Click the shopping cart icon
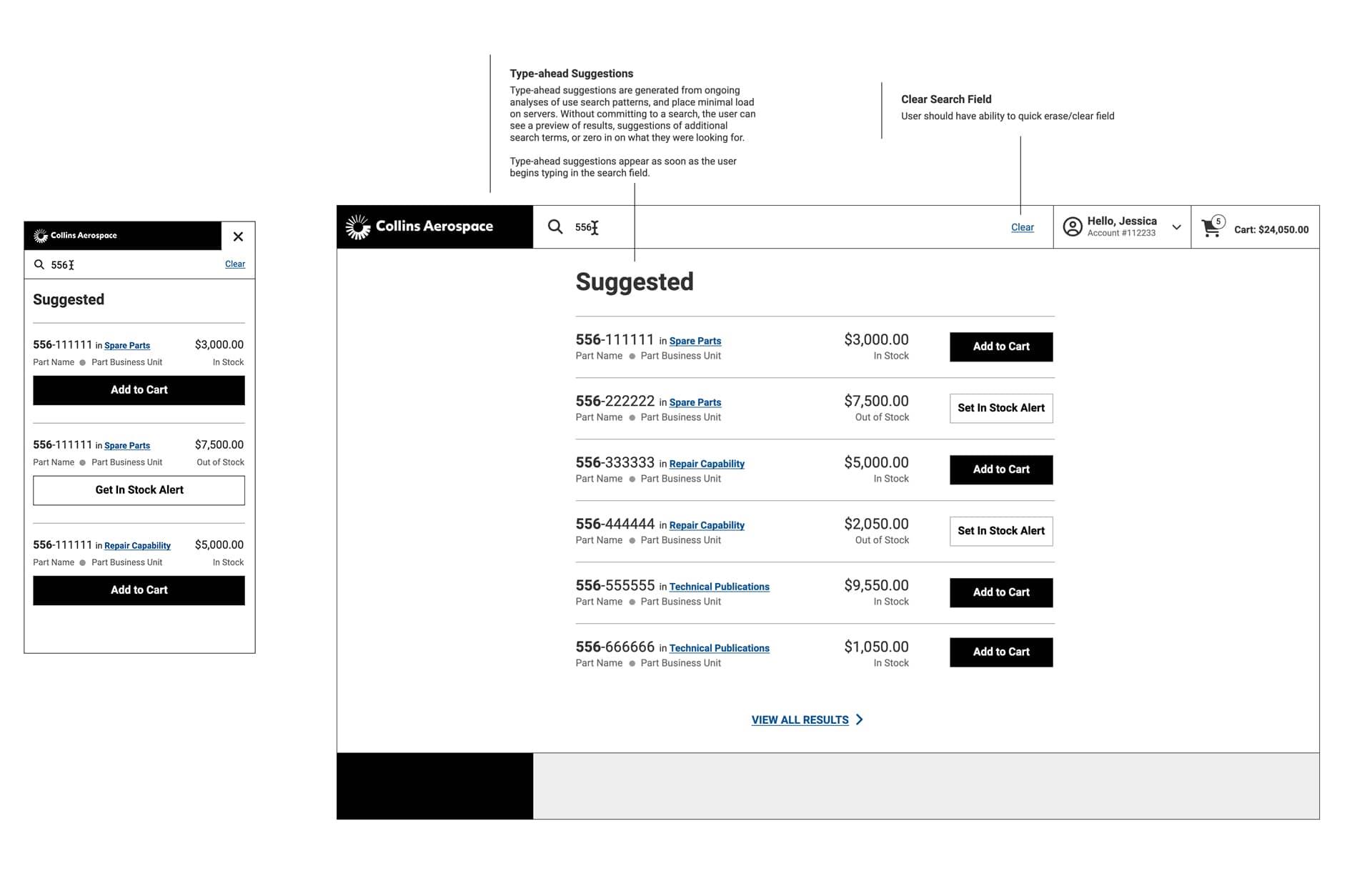 coord(1212,229)
